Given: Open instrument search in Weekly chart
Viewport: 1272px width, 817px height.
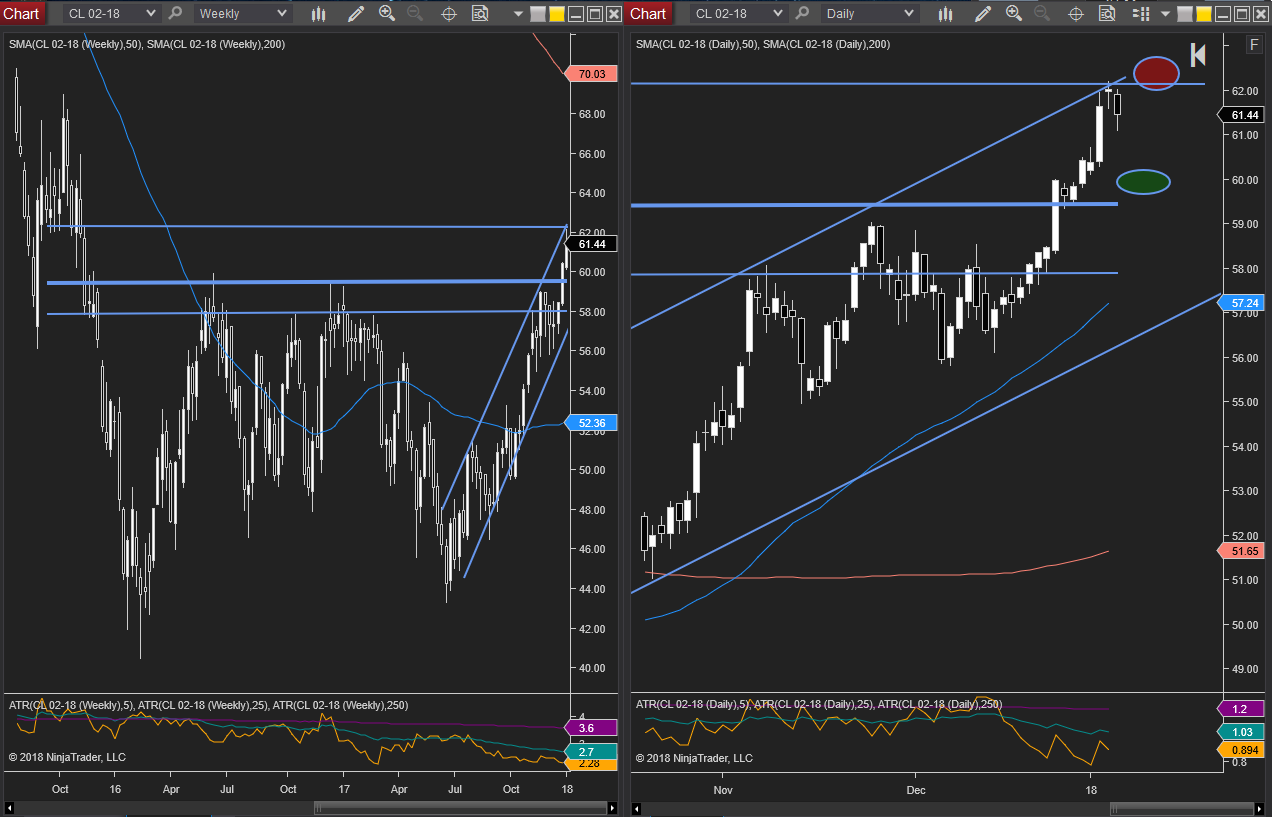Looking at the screenshot, I should point(175,14).
